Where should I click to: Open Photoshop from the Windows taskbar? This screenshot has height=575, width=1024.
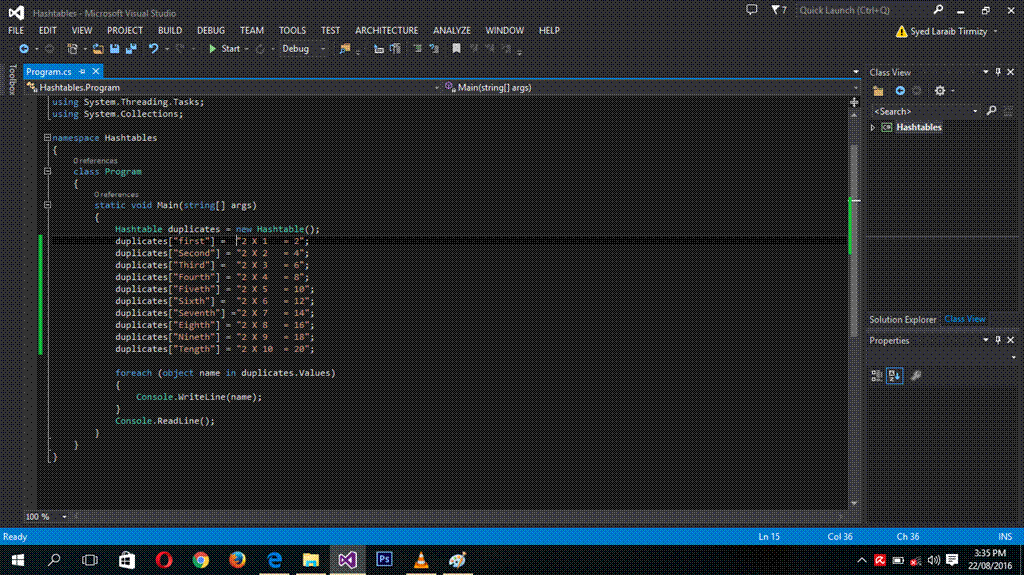383,560
